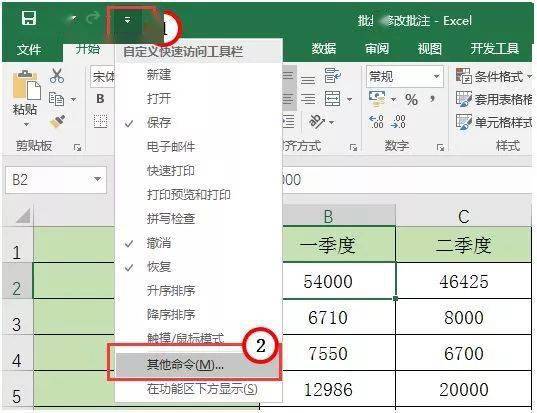Click cell containing 46425
Screen dimensions: 537x413
[x=464, y=281]
